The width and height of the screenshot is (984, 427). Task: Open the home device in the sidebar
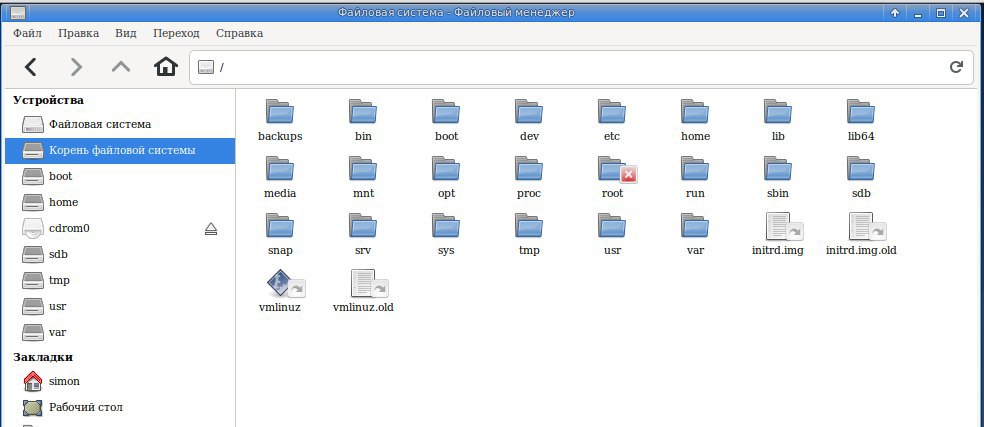120,202
